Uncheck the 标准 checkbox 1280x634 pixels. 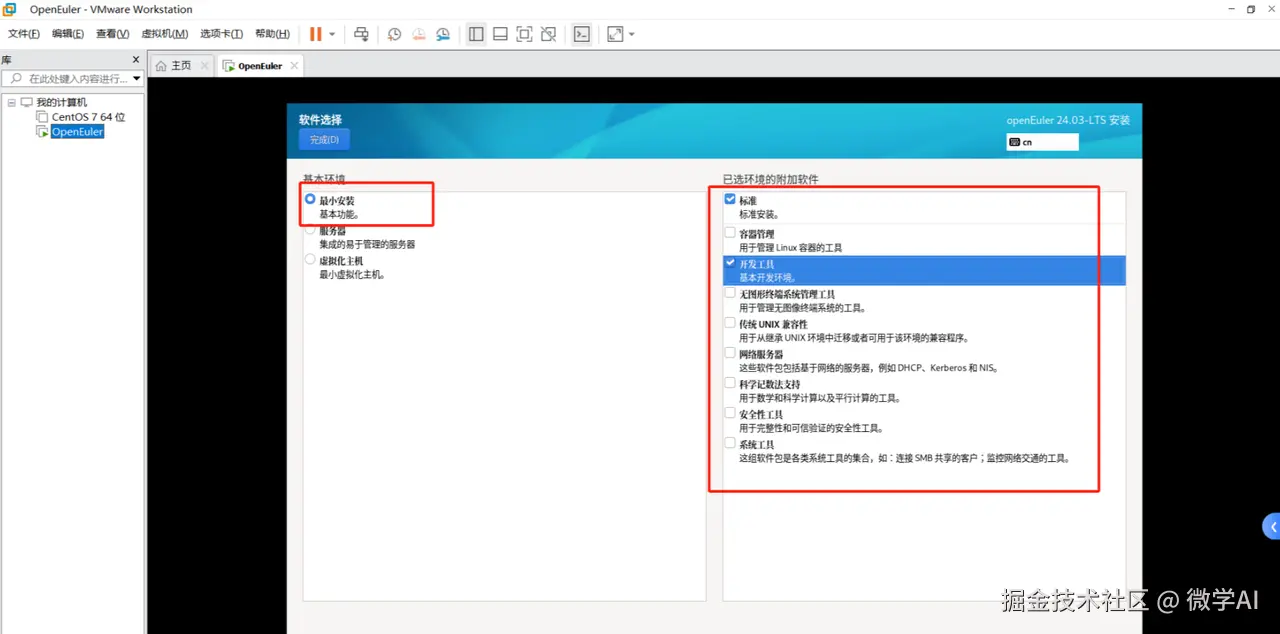(730, 199)
